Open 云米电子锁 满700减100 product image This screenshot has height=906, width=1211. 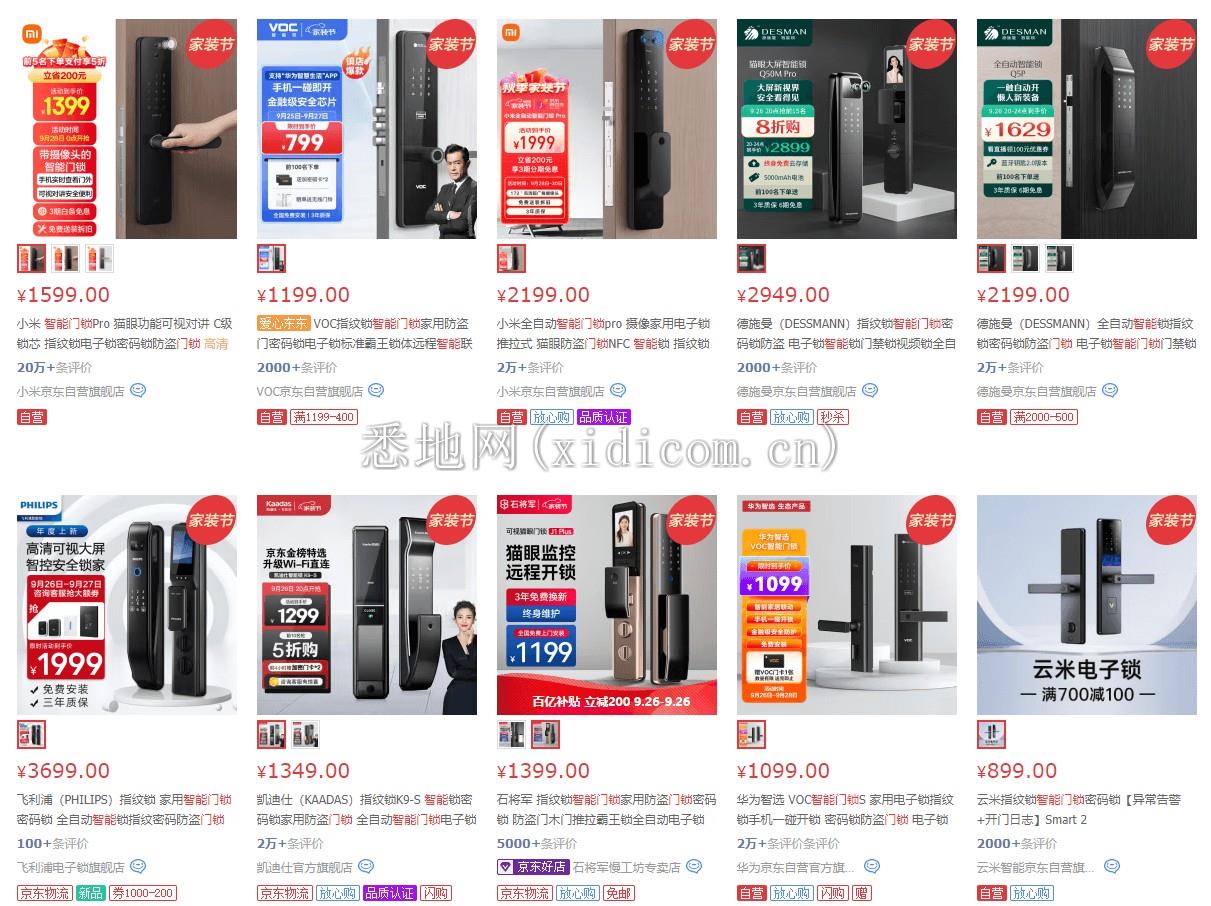tap(1087, 604)
